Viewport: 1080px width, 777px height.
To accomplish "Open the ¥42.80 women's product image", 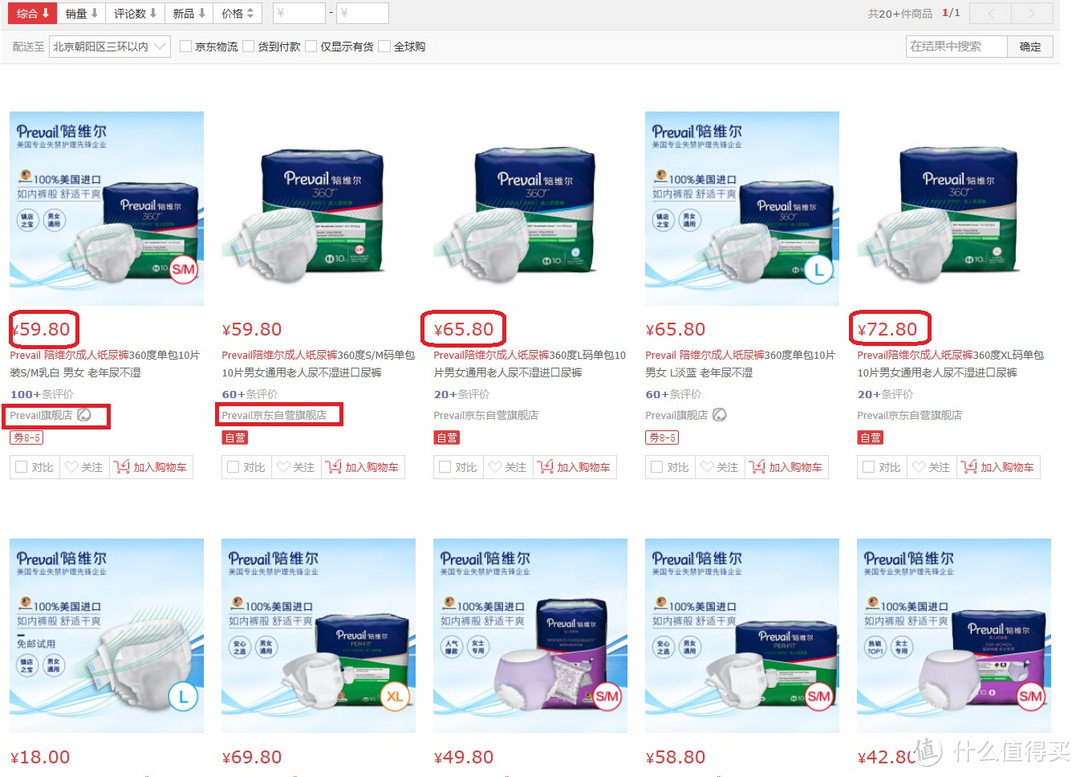I will coord(954,635).
